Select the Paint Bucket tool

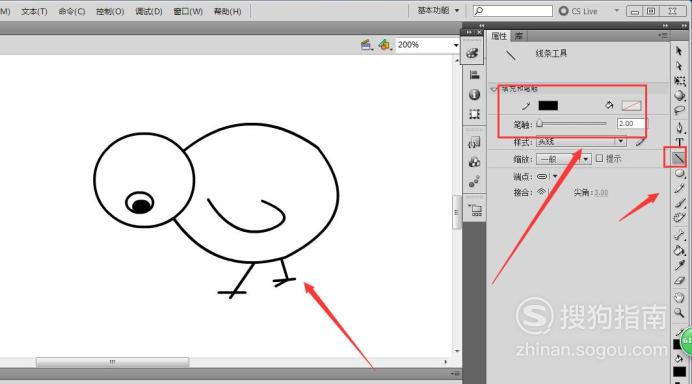(x=679, y=251)
